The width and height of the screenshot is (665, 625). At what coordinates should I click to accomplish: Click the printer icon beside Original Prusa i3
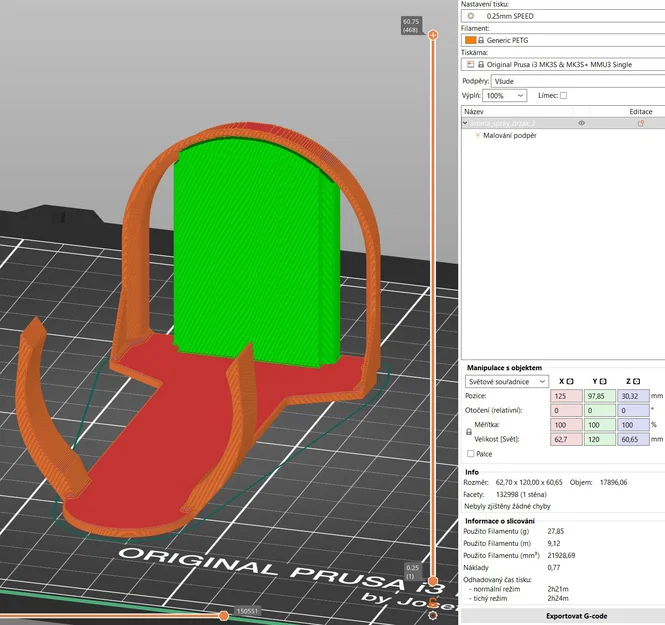pyautogui.click(x=470, y=64)
